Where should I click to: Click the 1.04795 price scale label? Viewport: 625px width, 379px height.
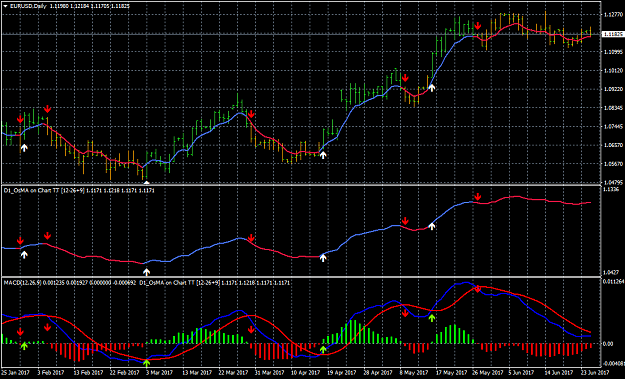pos(613,182)
